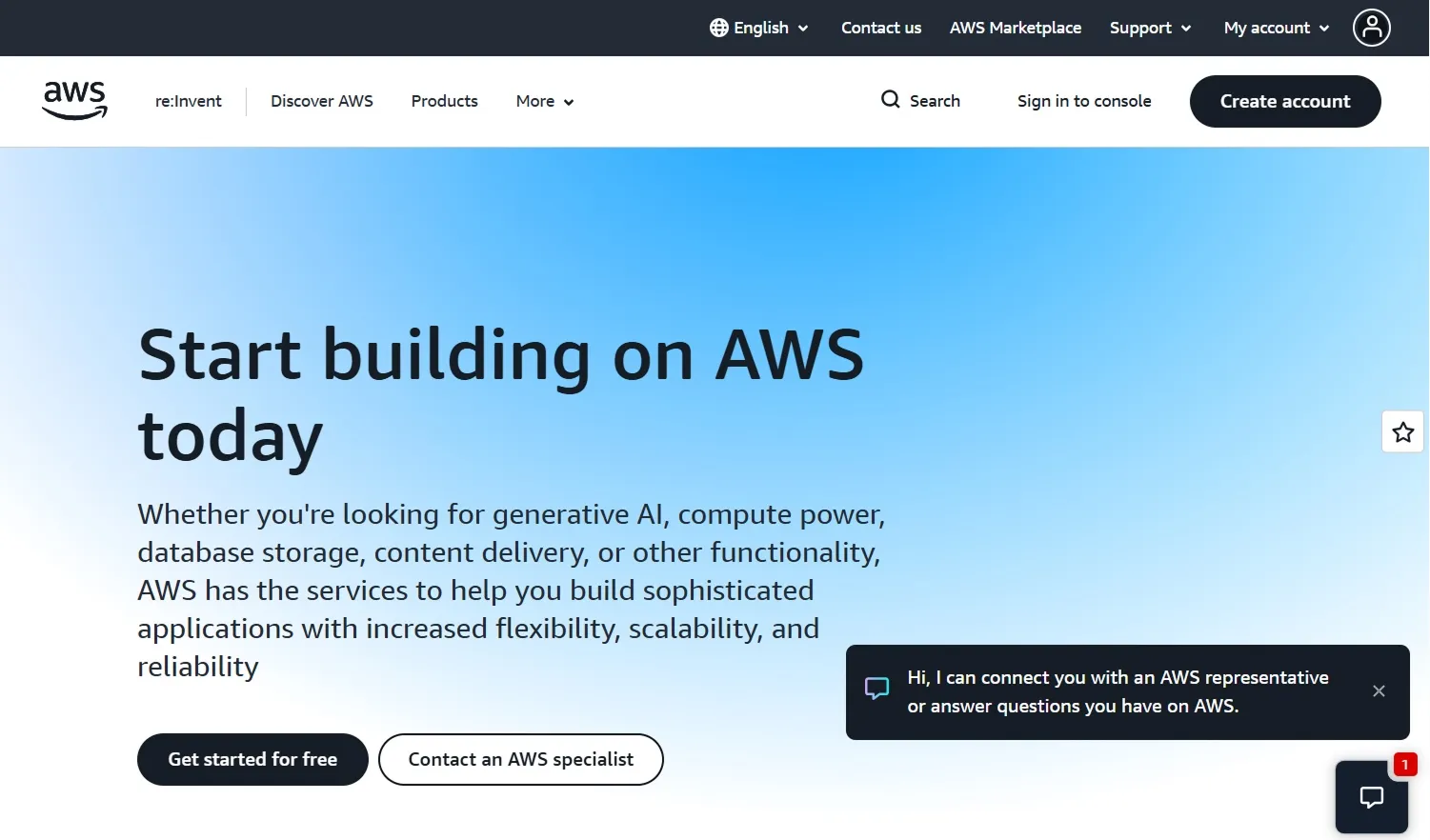Dismiss the AWS representative chat message
This screenshot has height=840, width=1430.
point(1379,691)
